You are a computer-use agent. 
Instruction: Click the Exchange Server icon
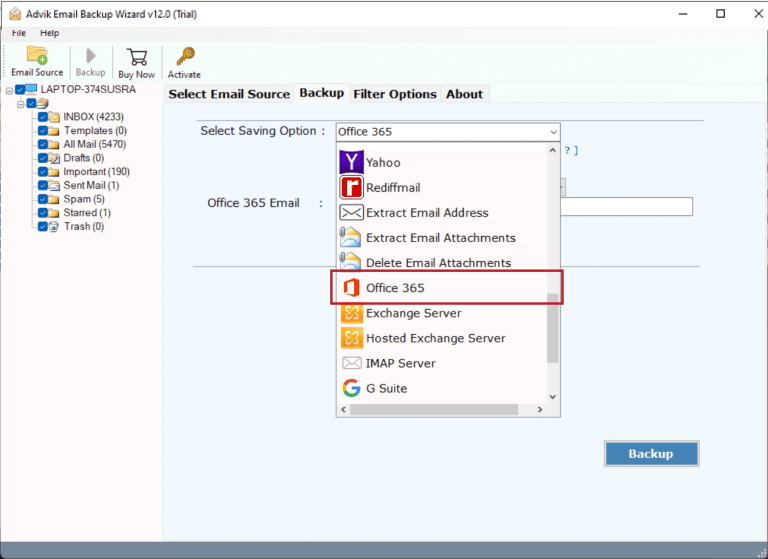(x=352, y=313)
